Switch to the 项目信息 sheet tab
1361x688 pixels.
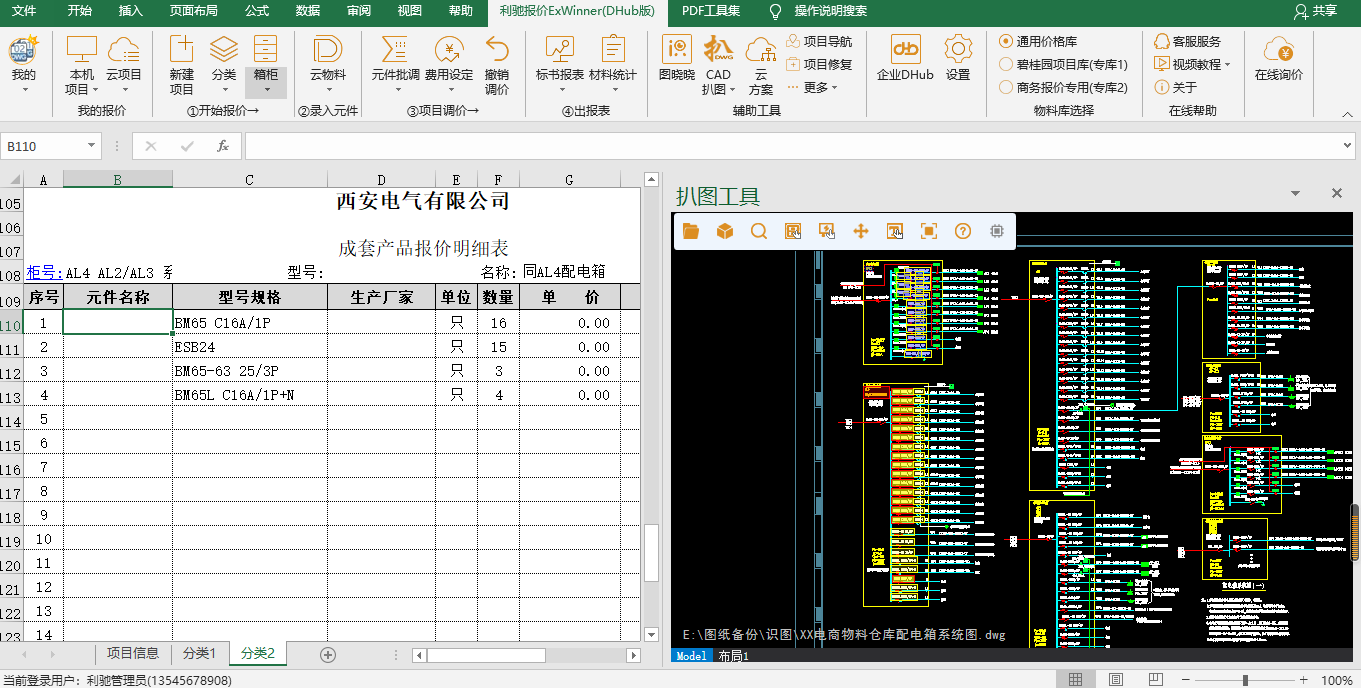pyautogui.click(x=133, y=653)
